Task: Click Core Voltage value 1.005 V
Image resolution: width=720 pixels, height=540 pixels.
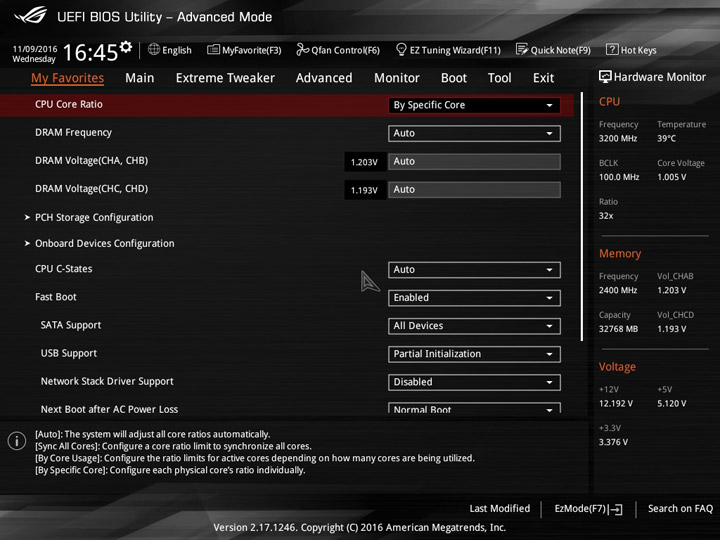Action: pyautogui.click(x=672, y=177)
